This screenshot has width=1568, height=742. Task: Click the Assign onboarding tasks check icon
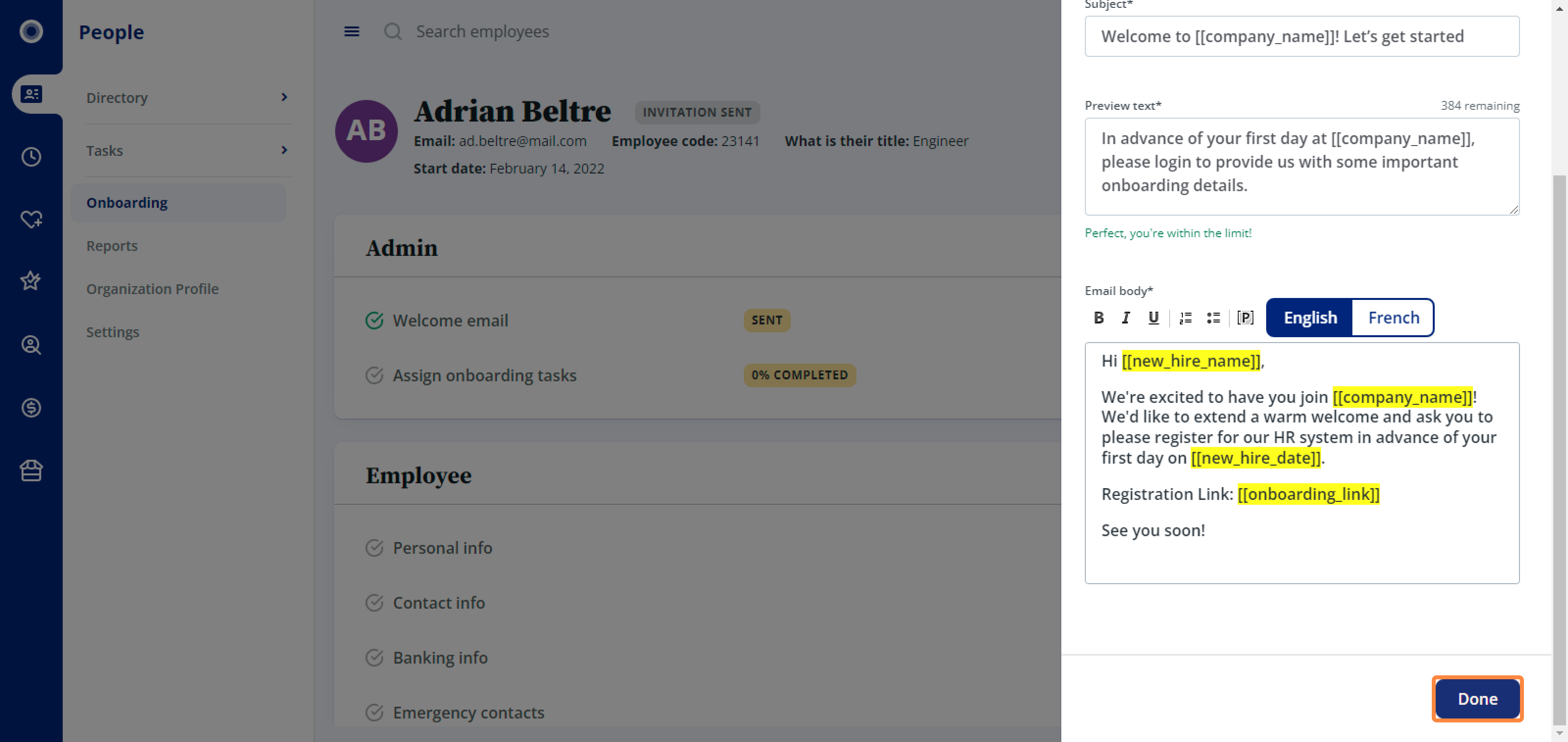(x=374, y=375)
